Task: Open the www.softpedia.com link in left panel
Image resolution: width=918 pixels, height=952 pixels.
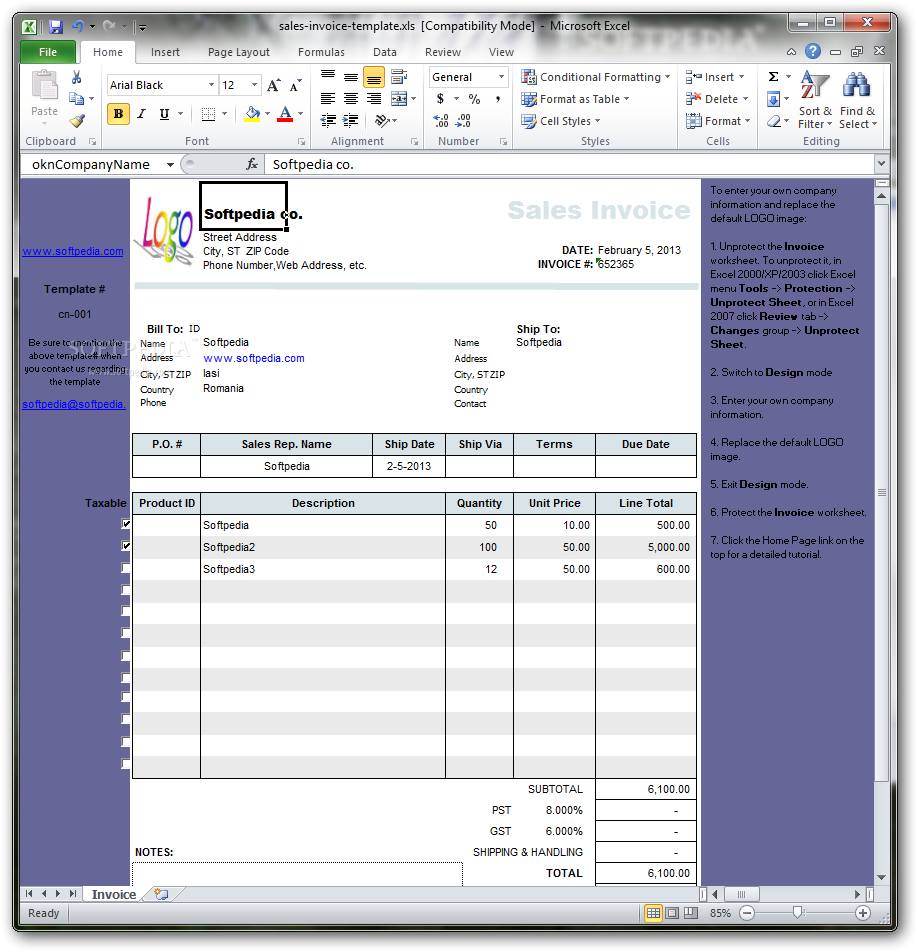Action: tap(73, 251)
